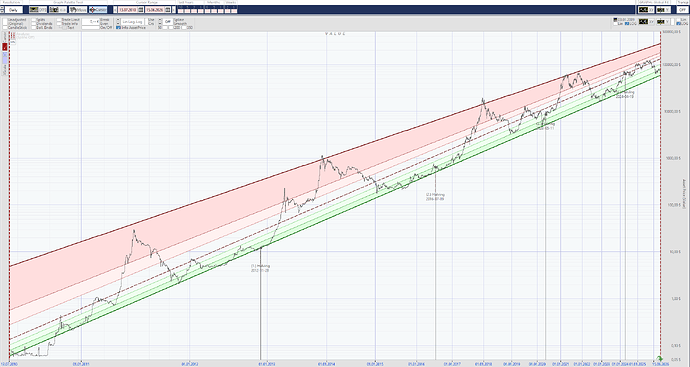
Task: Enable the Boll. Bnds checkbox
Action: point(34,28)
